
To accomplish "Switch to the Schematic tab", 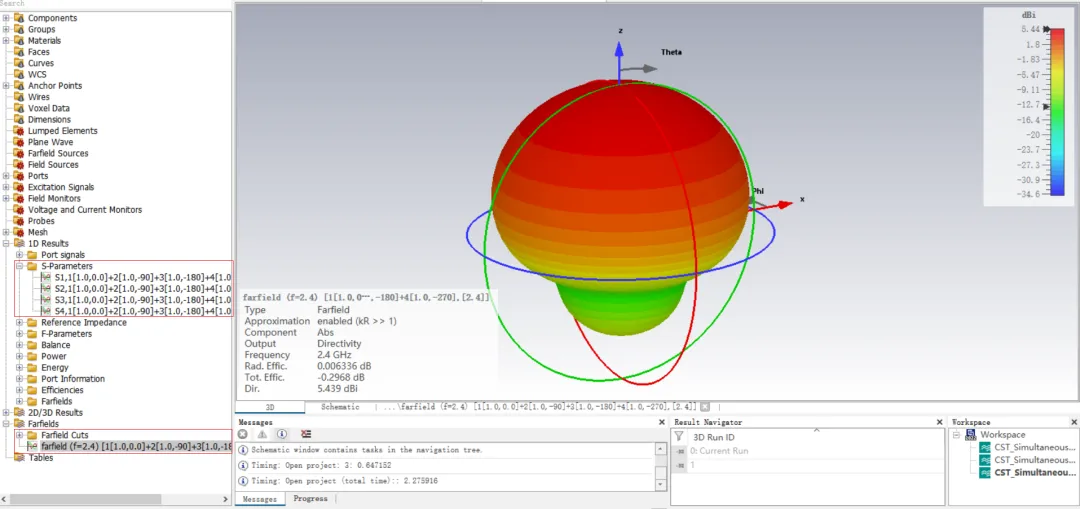I will [x=340, y=407].
